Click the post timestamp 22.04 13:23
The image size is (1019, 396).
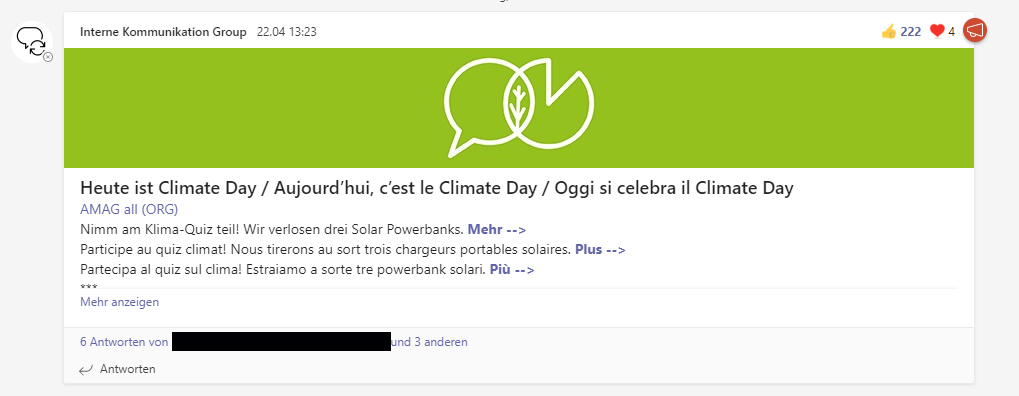click(x=287, y=31)
